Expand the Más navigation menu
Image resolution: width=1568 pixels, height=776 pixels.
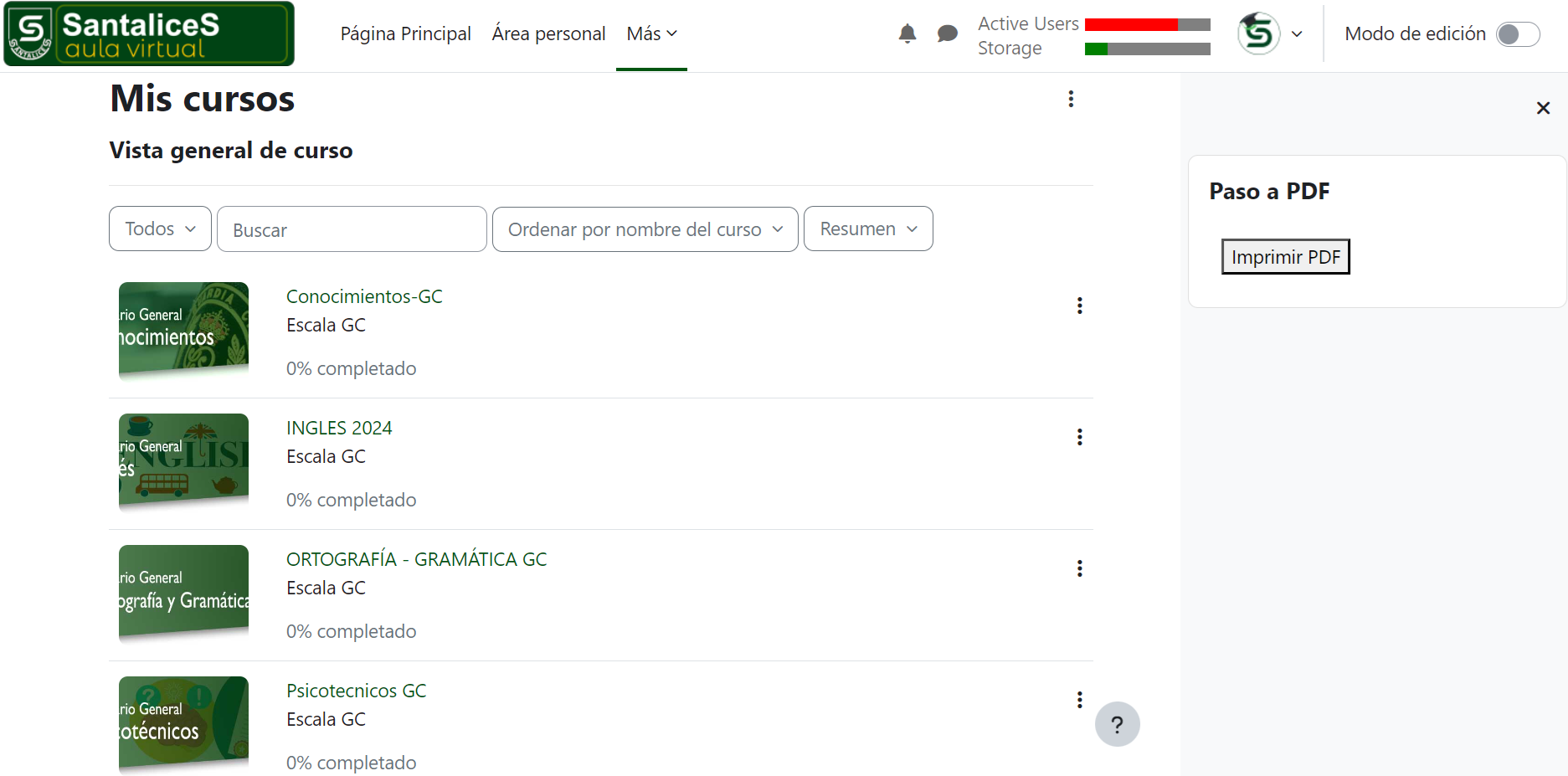pyautogui.click(x=651, y=34)
